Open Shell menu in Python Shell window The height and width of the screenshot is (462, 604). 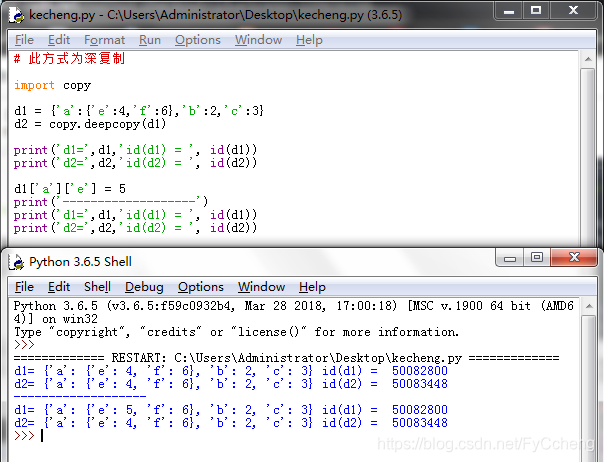(97, 287)
